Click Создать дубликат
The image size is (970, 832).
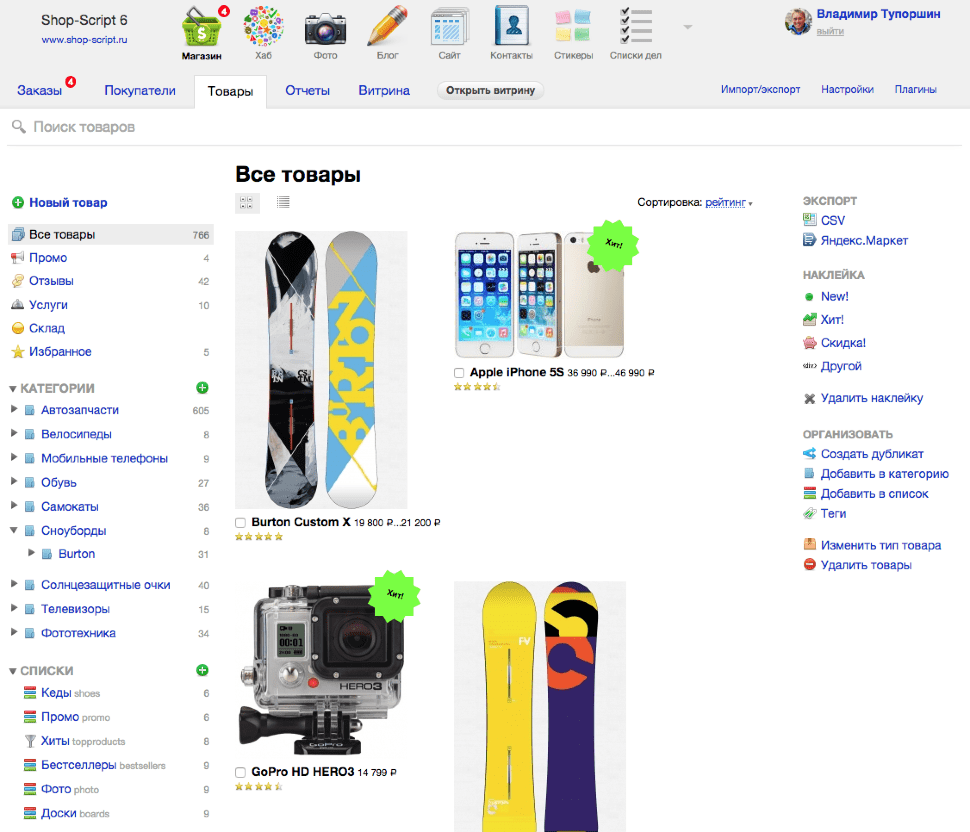[x=872, y=453]
